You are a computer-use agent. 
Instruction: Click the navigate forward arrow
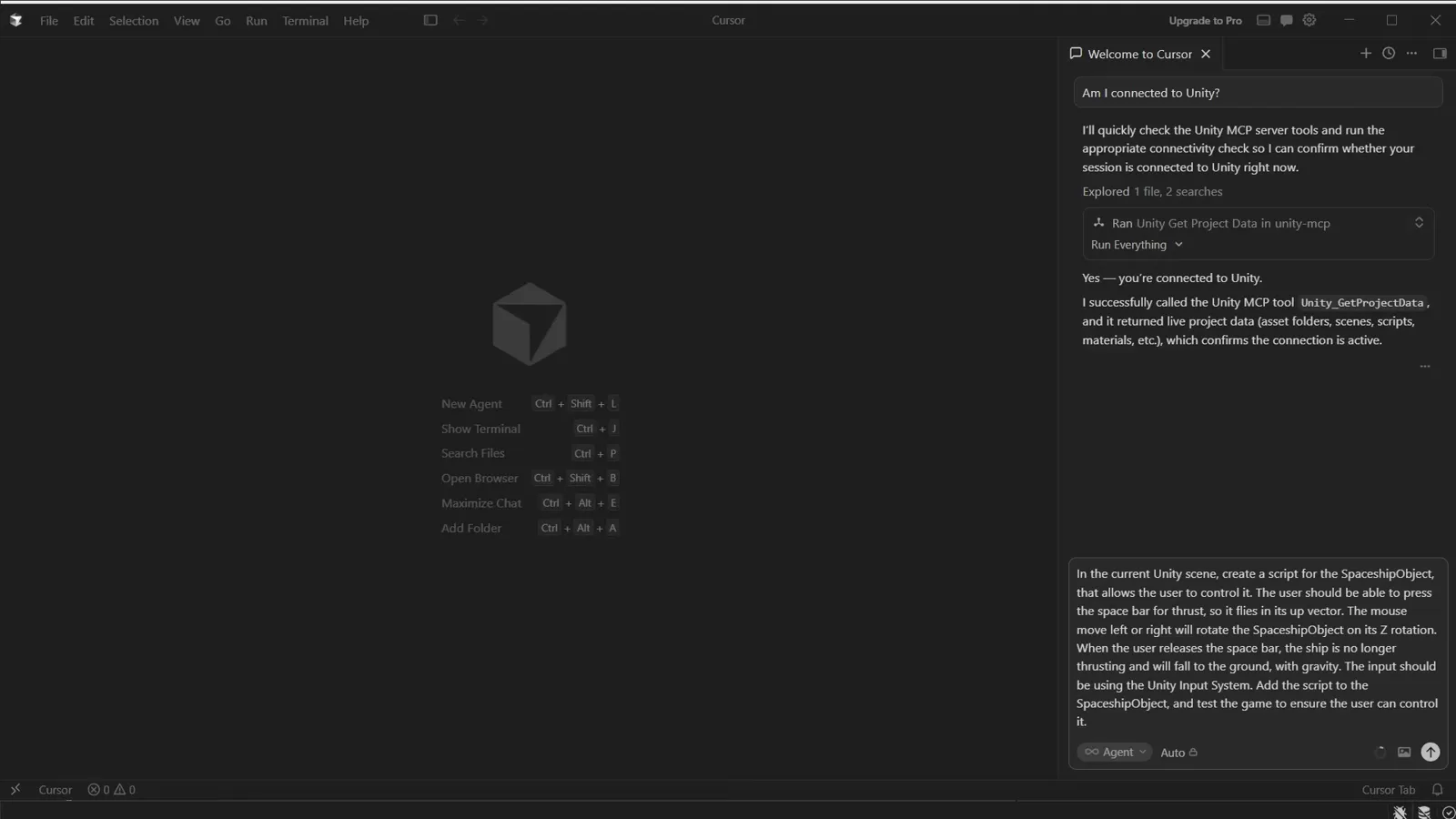[483, 20]
